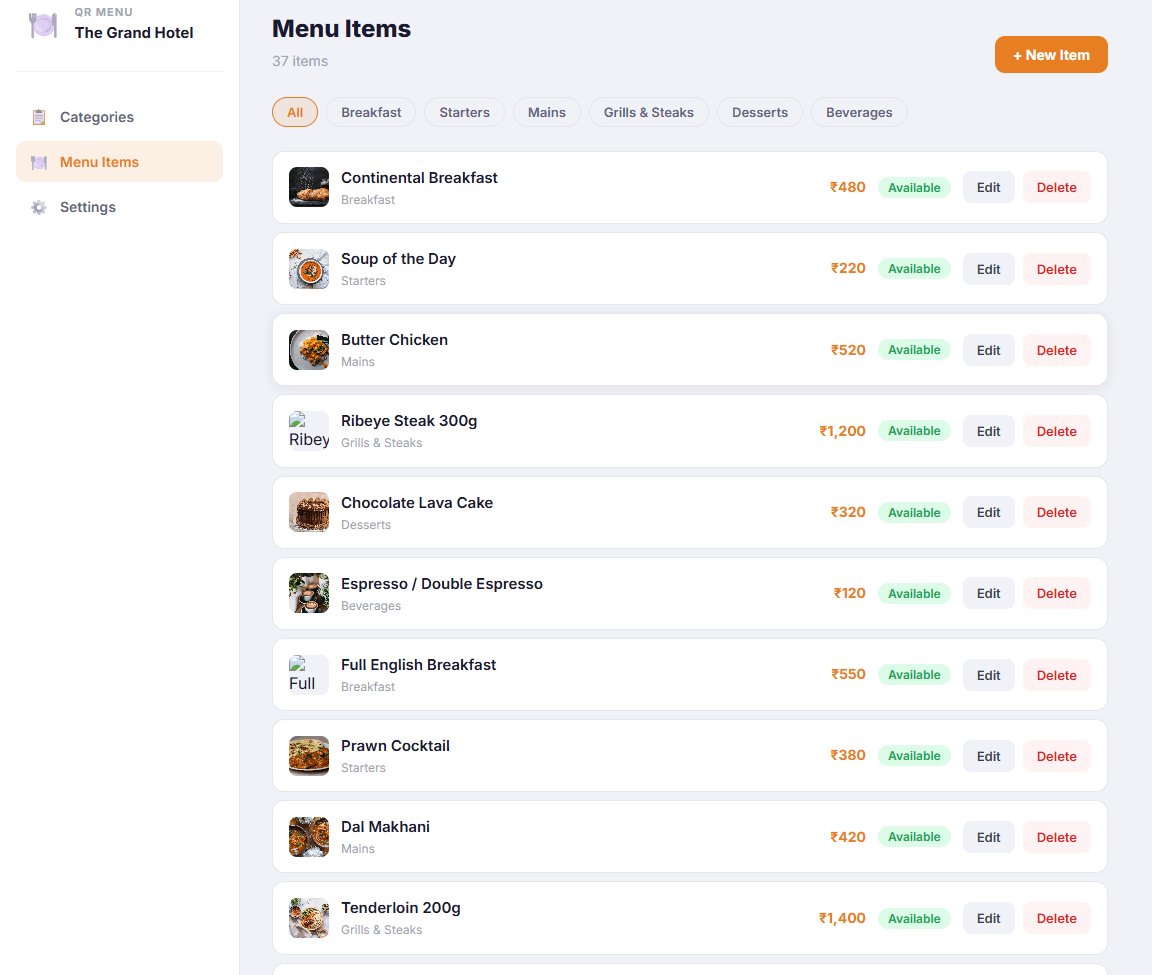Toggle Available badge on Espresso / Double Espresso

(x=914, y=593)
